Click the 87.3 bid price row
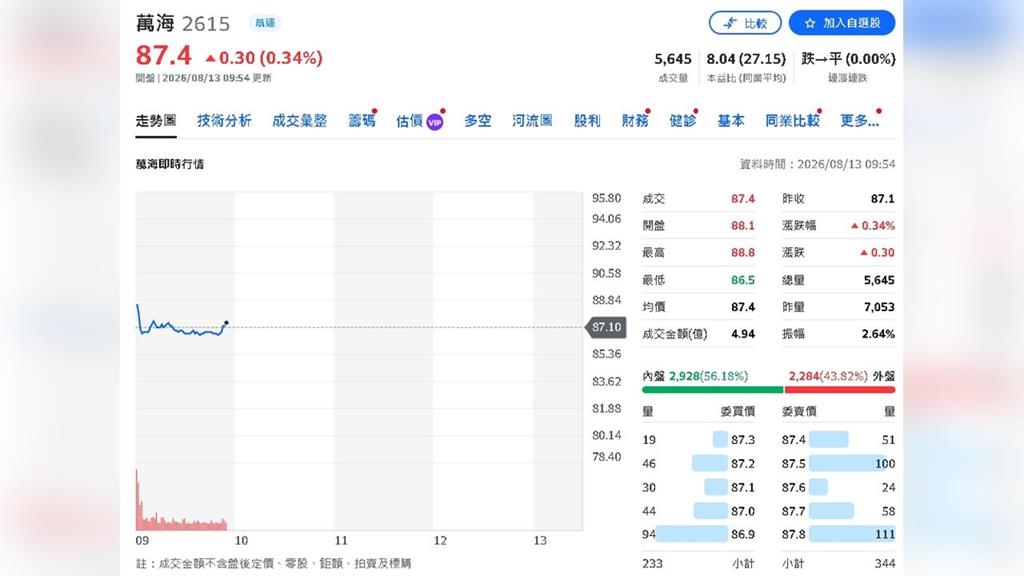Screen dimensions: 1024x576 (x=699, y=440)
